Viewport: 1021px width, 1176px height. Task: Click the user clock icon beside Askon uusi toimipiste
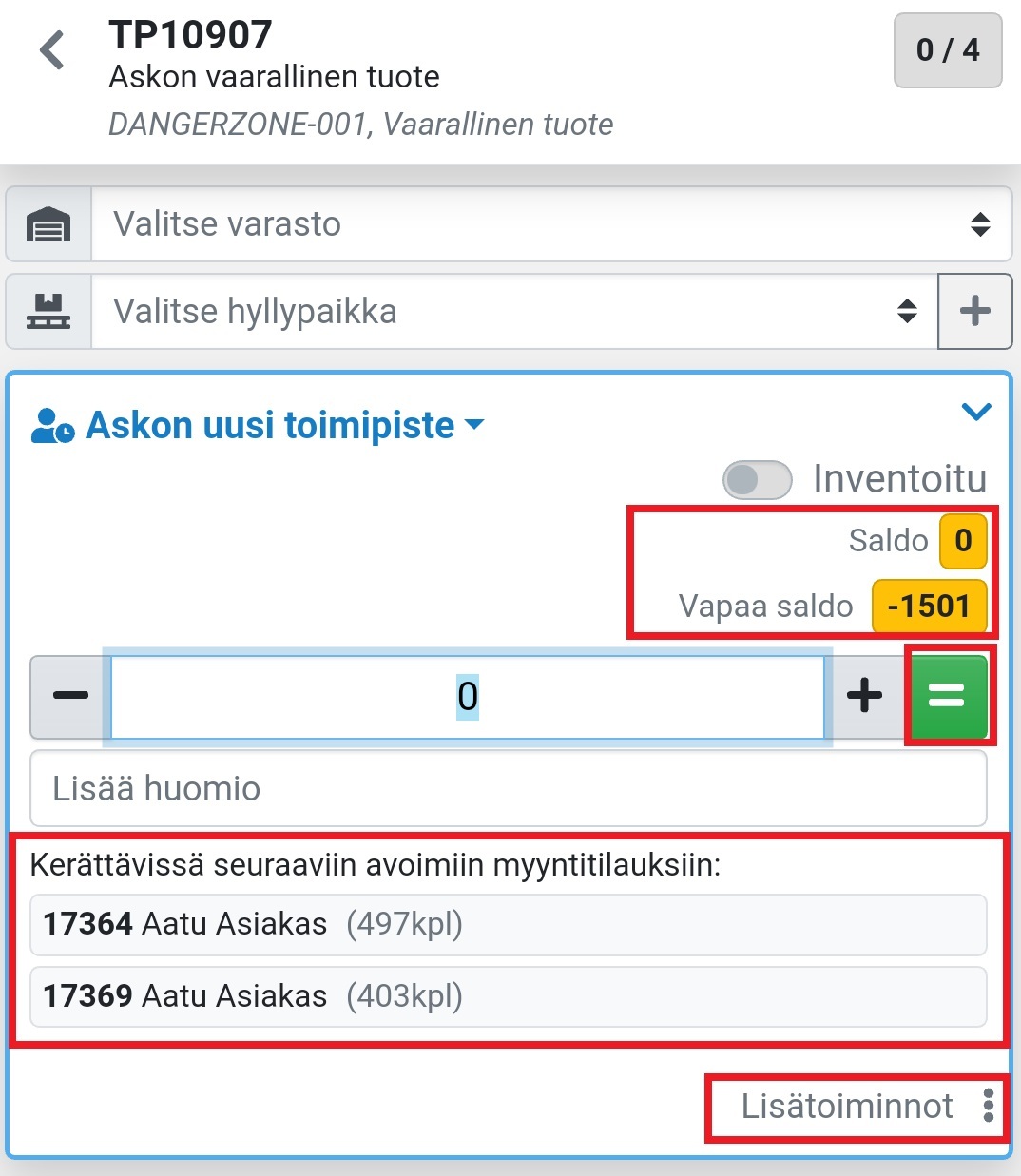52,426
